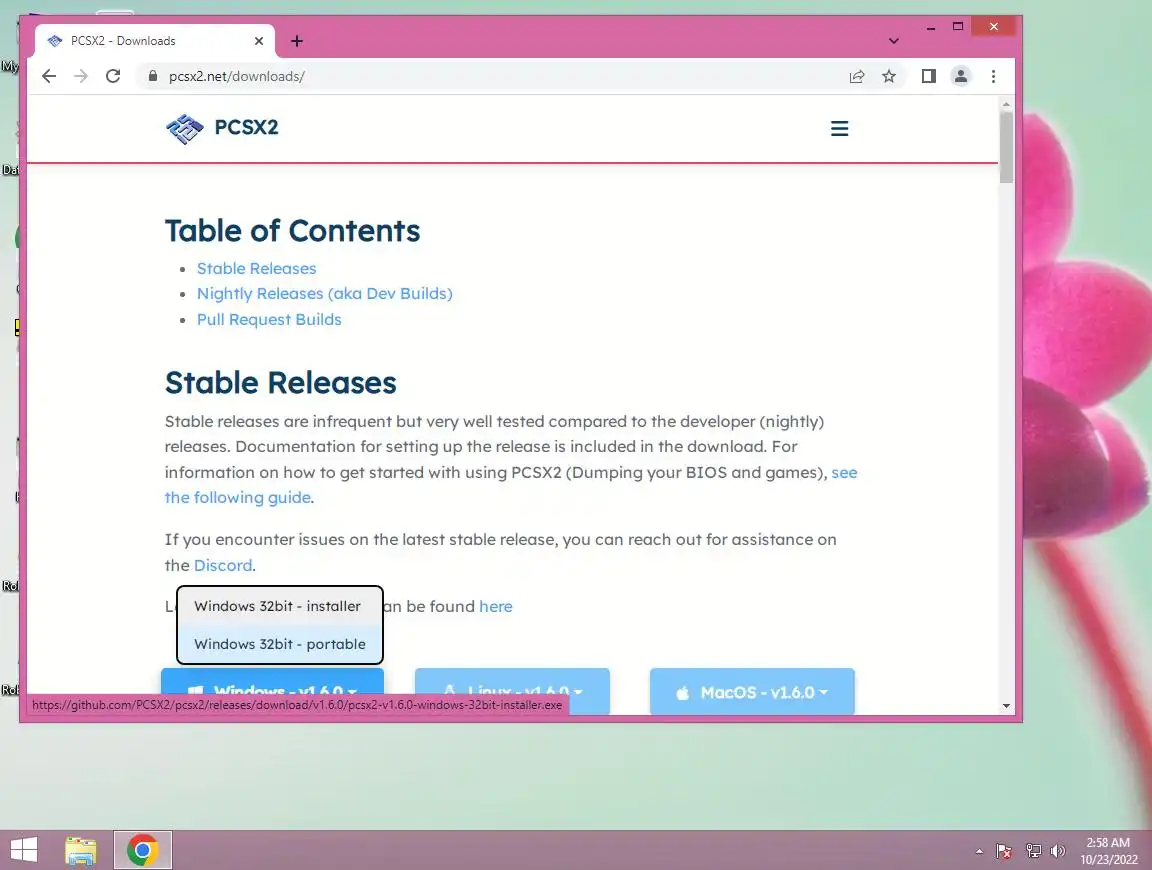The height and width of the screenshot is (870, 1152).
Task: Click the 'here' link for older releases
Action: point(496,606)
